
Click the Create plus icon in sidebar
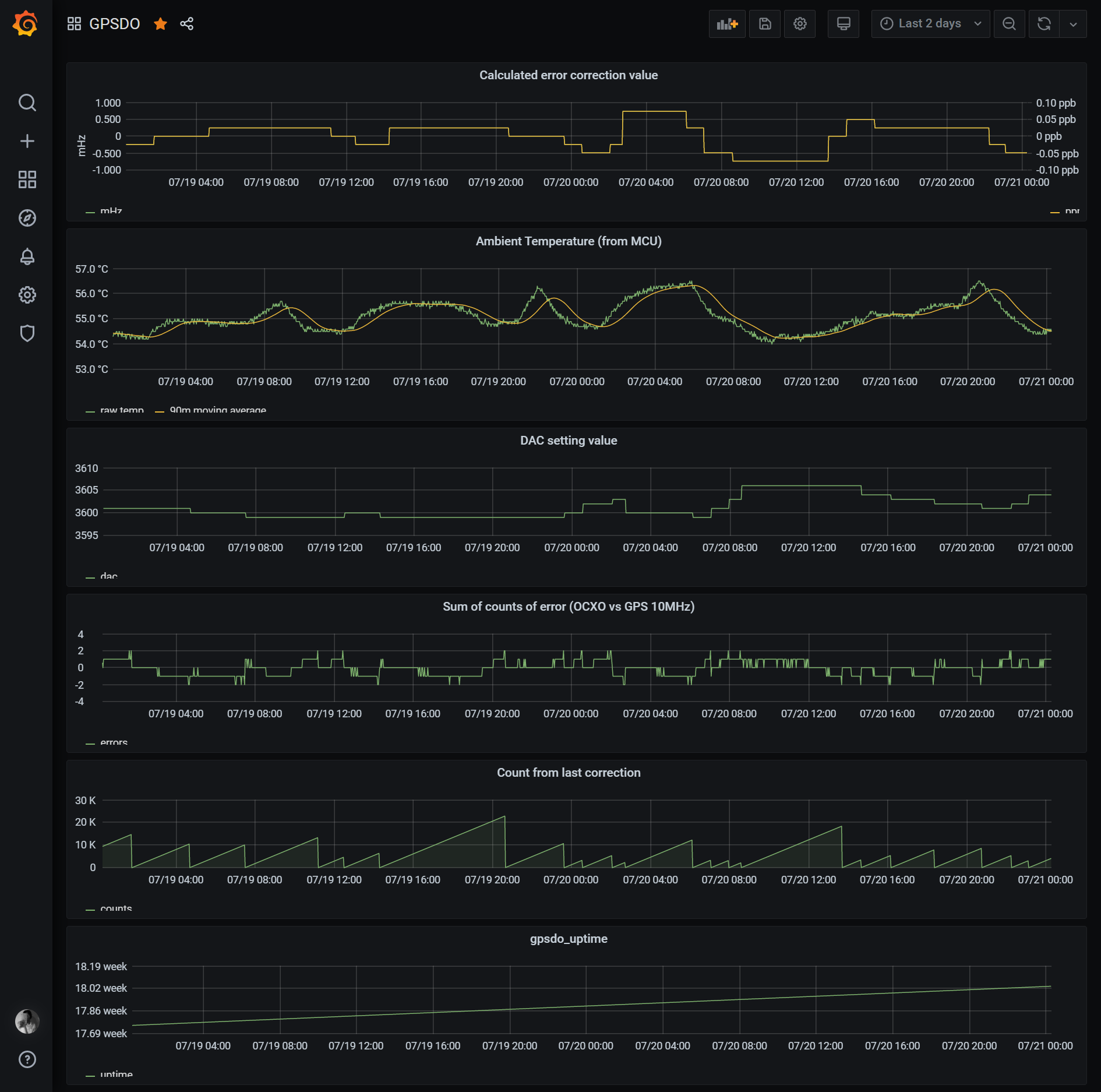click(x=27, y=141)
